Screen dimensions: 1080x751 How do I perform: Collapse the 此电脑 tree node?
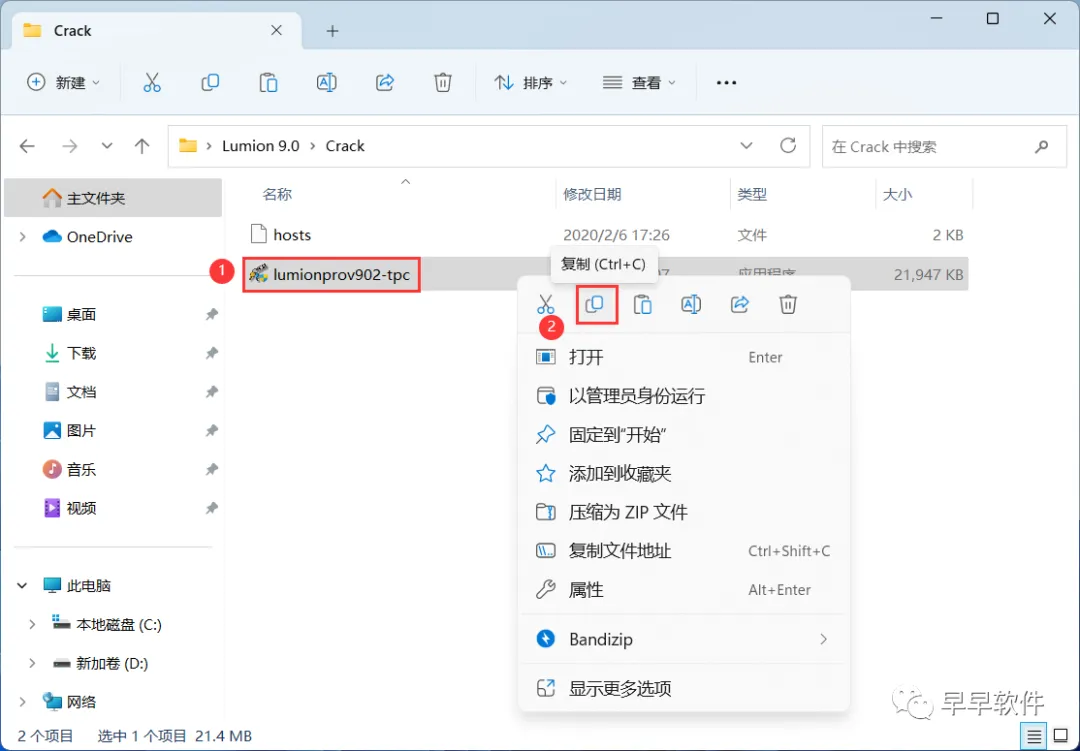click(x=23, y=586)
